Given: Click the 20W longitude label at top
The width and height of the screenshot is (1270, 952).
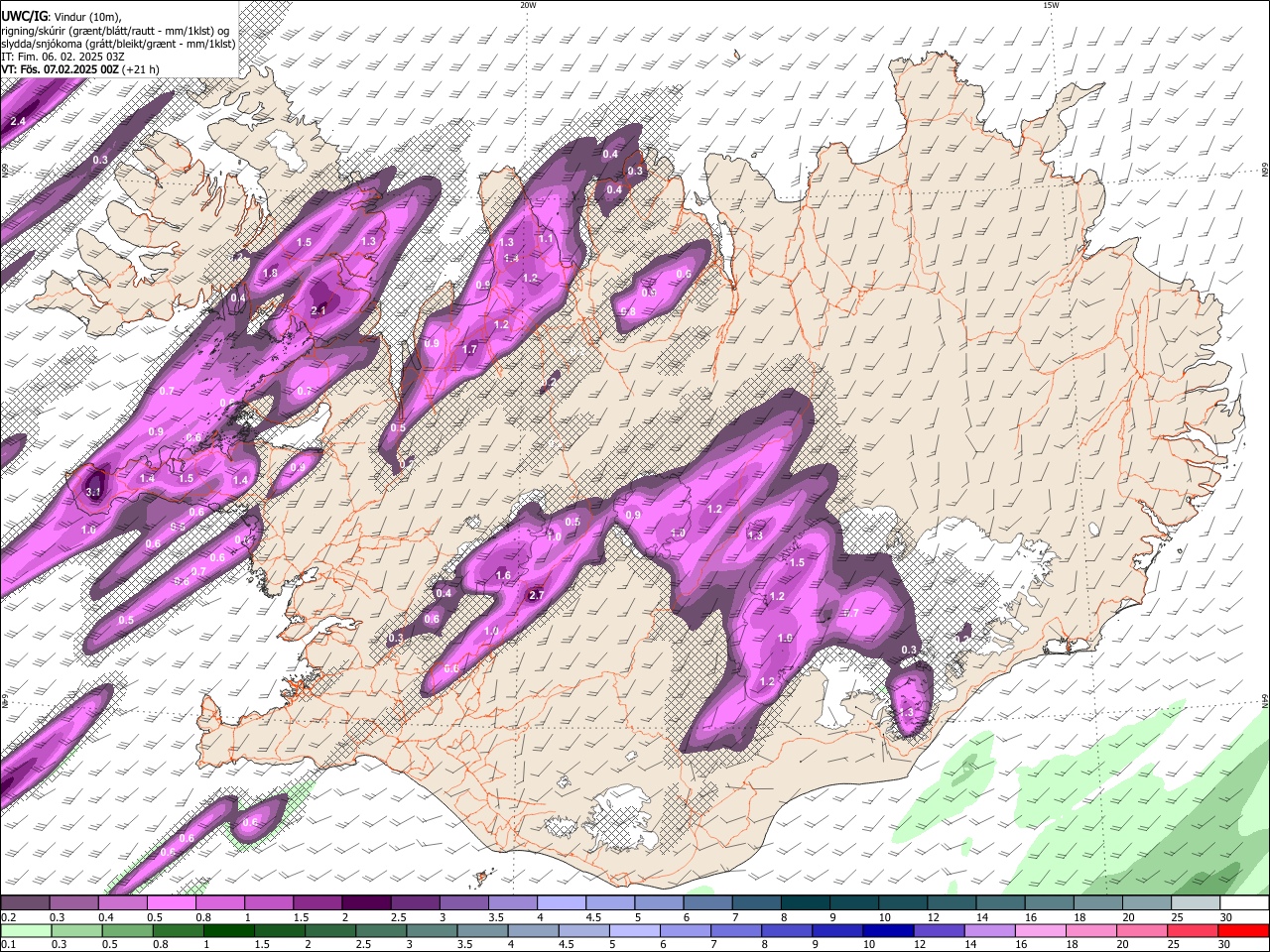Looking at the screenshot, I should 528,5.
